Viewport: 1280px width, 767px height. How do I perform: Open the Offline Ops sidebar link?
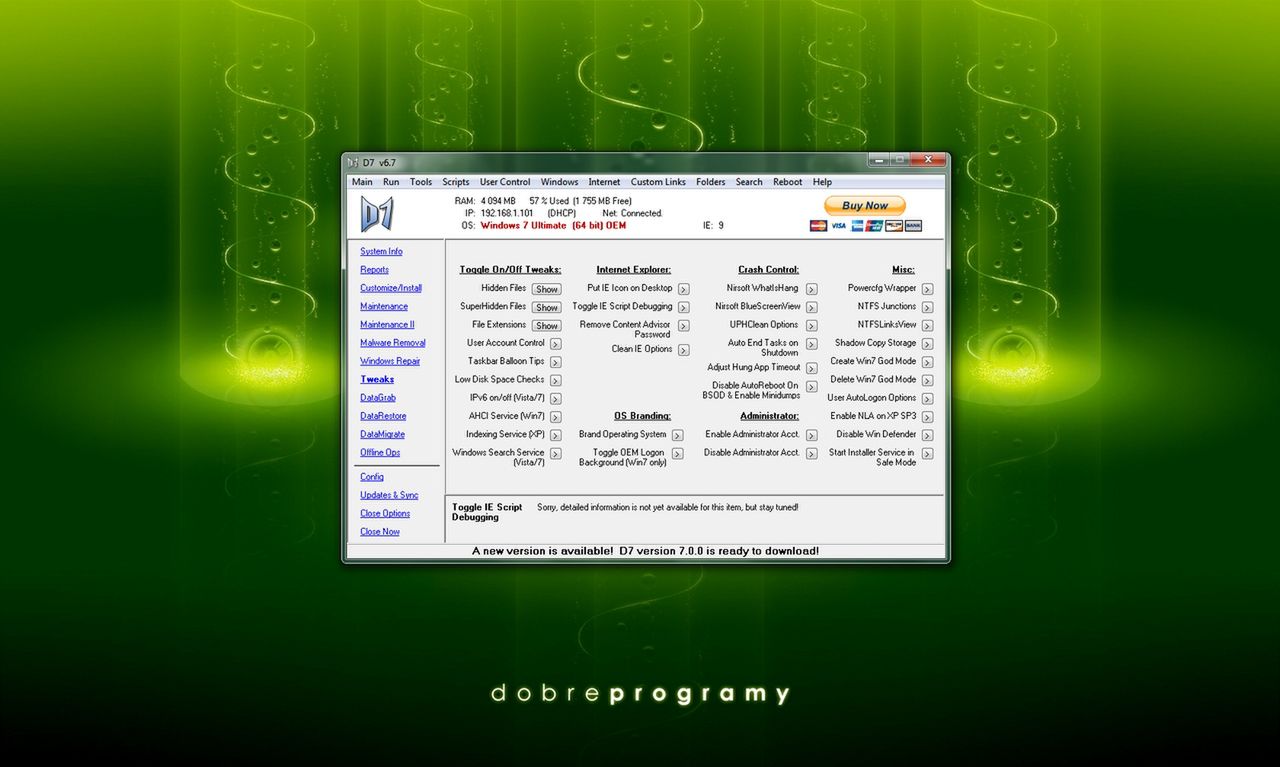tap(380, 453)
